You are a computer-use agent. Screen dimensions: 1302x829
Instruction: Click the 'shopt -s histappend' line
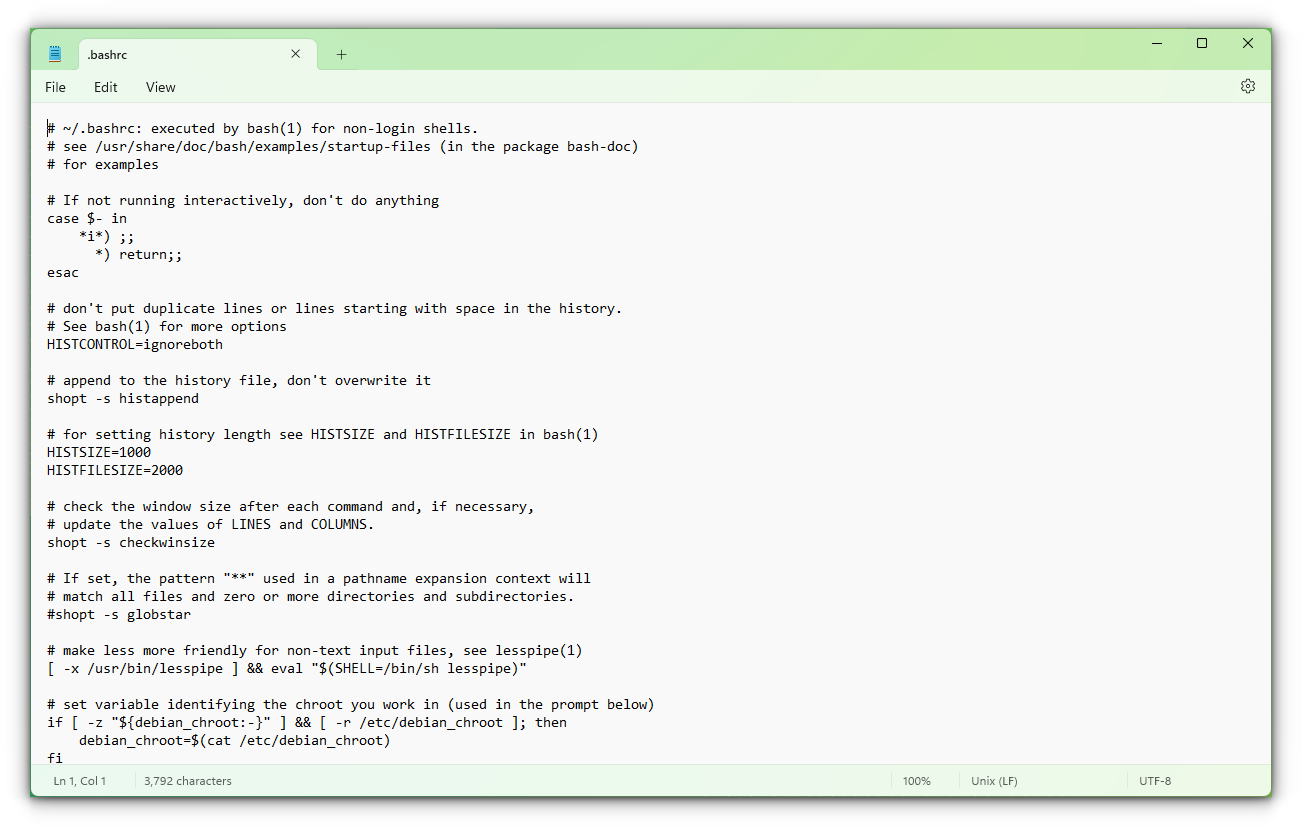pyautogui.click(x=123, y=398)
